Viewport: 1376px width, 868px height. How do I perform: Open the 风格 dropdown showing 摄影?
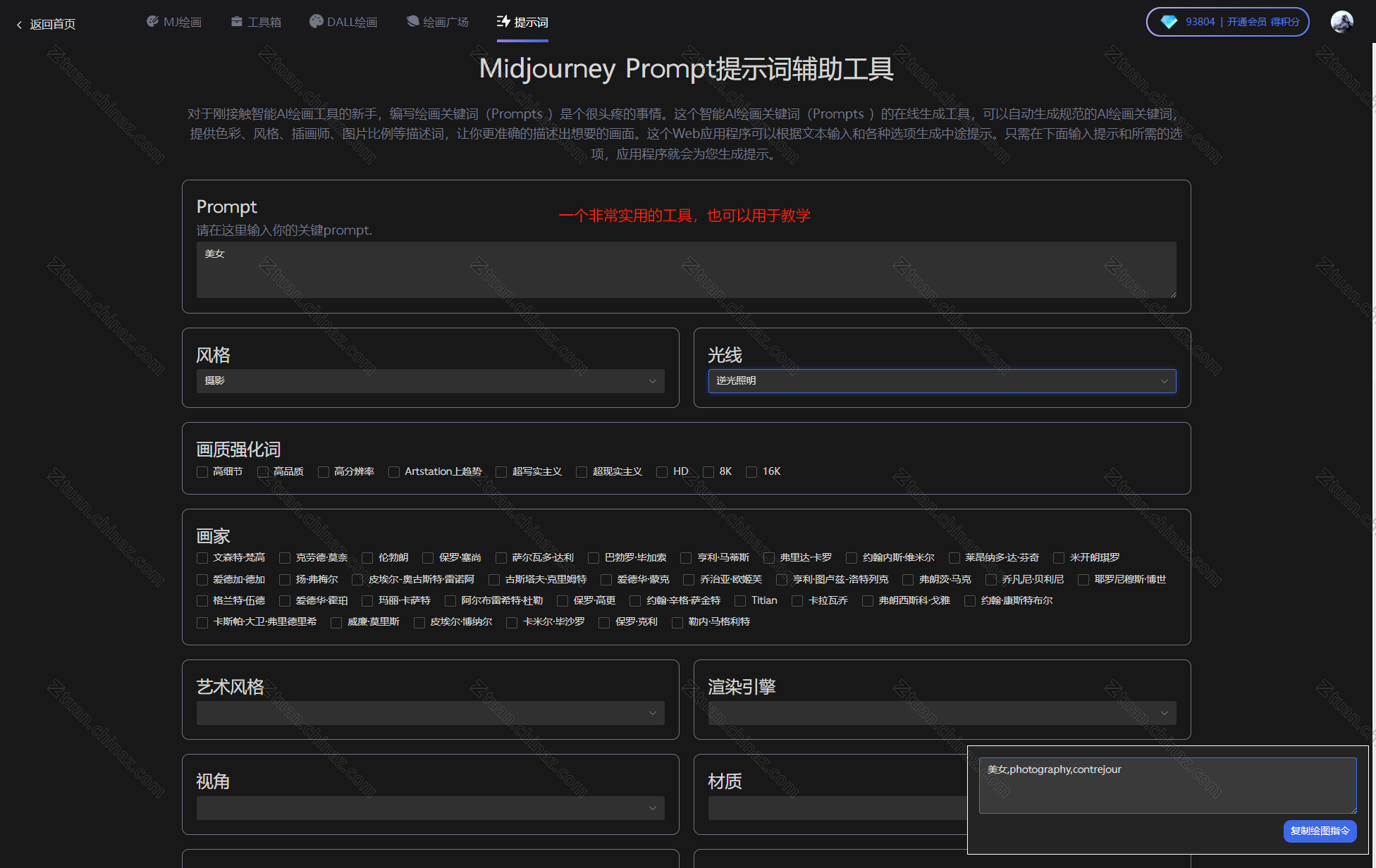(x=430, y=381)
